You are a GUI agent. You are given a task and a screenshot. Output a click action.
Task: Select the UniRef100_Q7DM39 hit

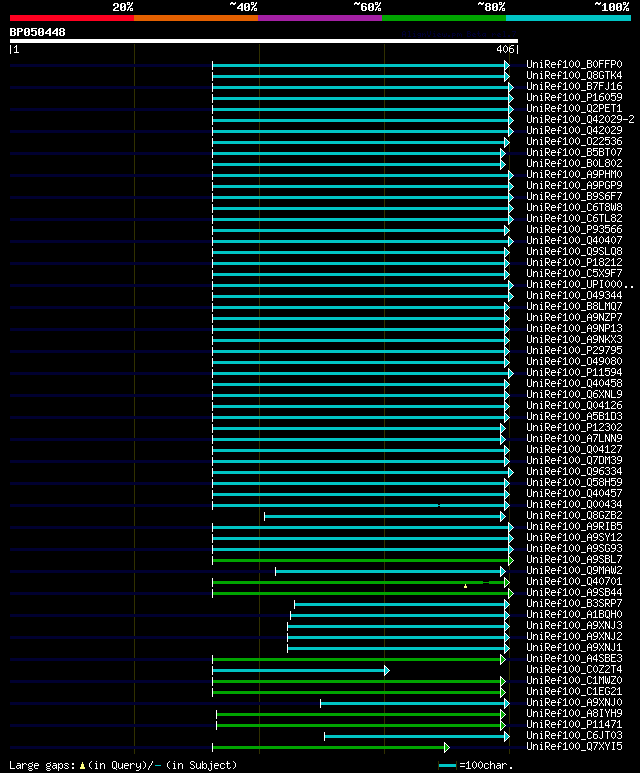click(x=574, y=460)
